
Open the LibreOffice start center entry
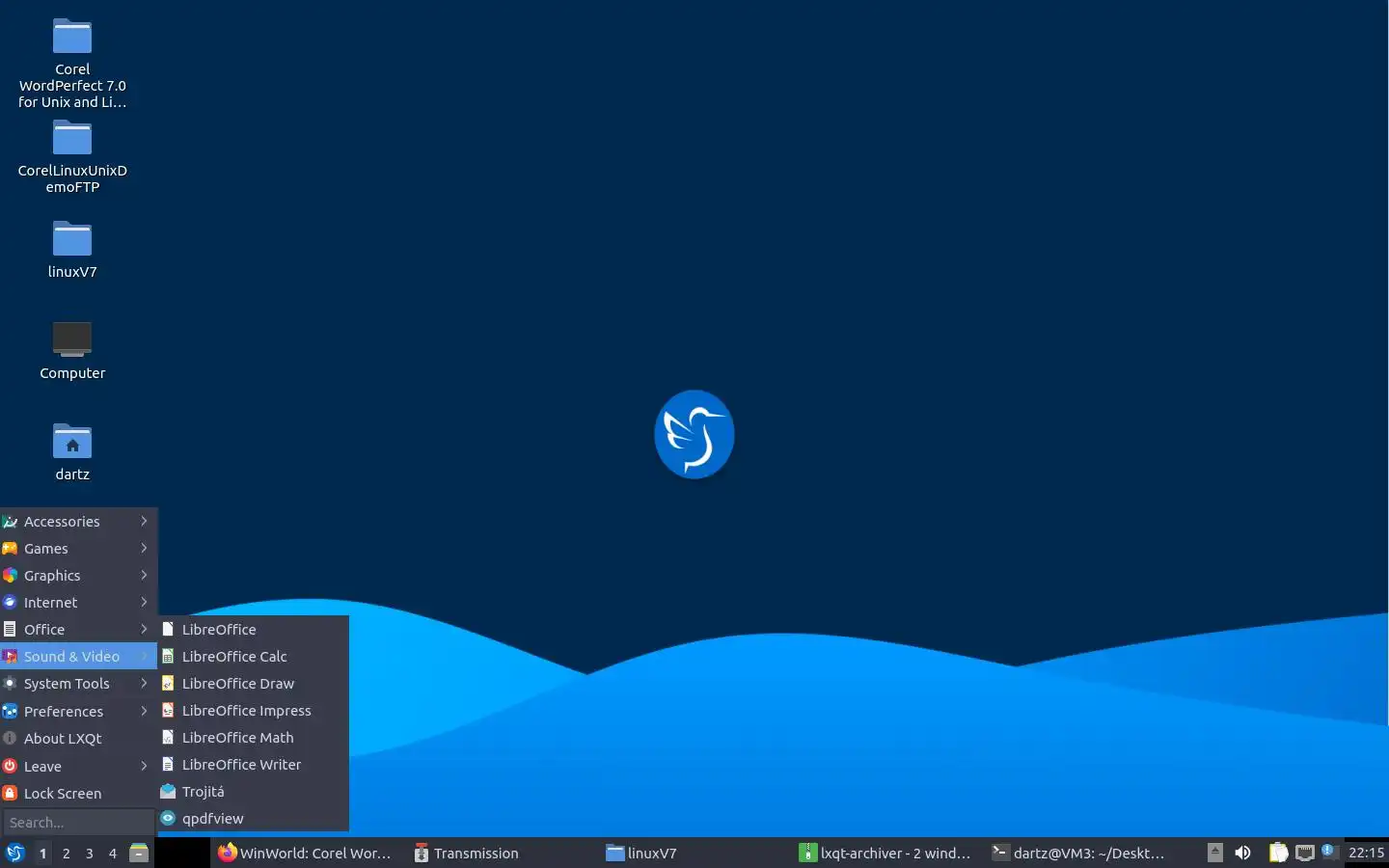coord(253,629)
